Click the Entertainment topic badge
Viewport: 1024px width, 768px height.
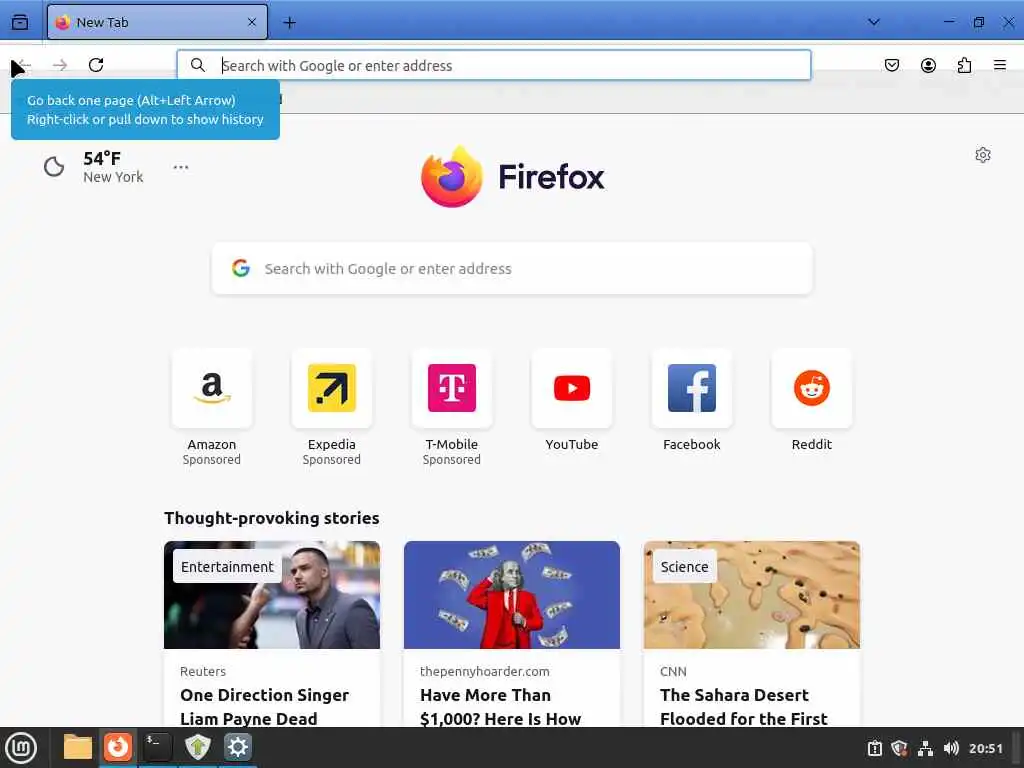[227, 567]
